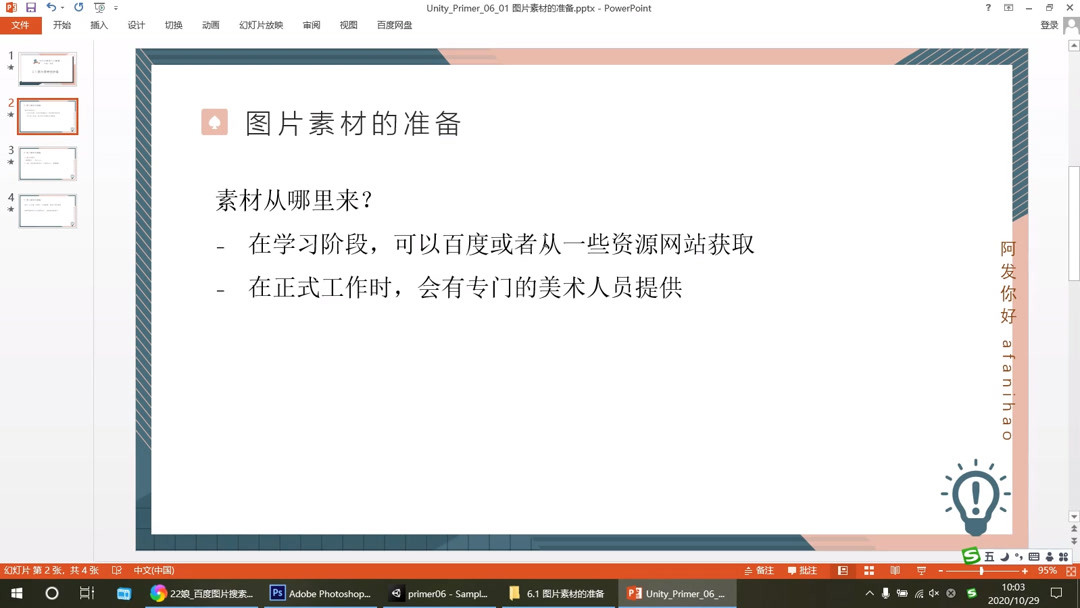The image size is (1080, 608).
Task: Open the 幻灯片放映 ribbon tab
Action: click(x=262, y=25)
